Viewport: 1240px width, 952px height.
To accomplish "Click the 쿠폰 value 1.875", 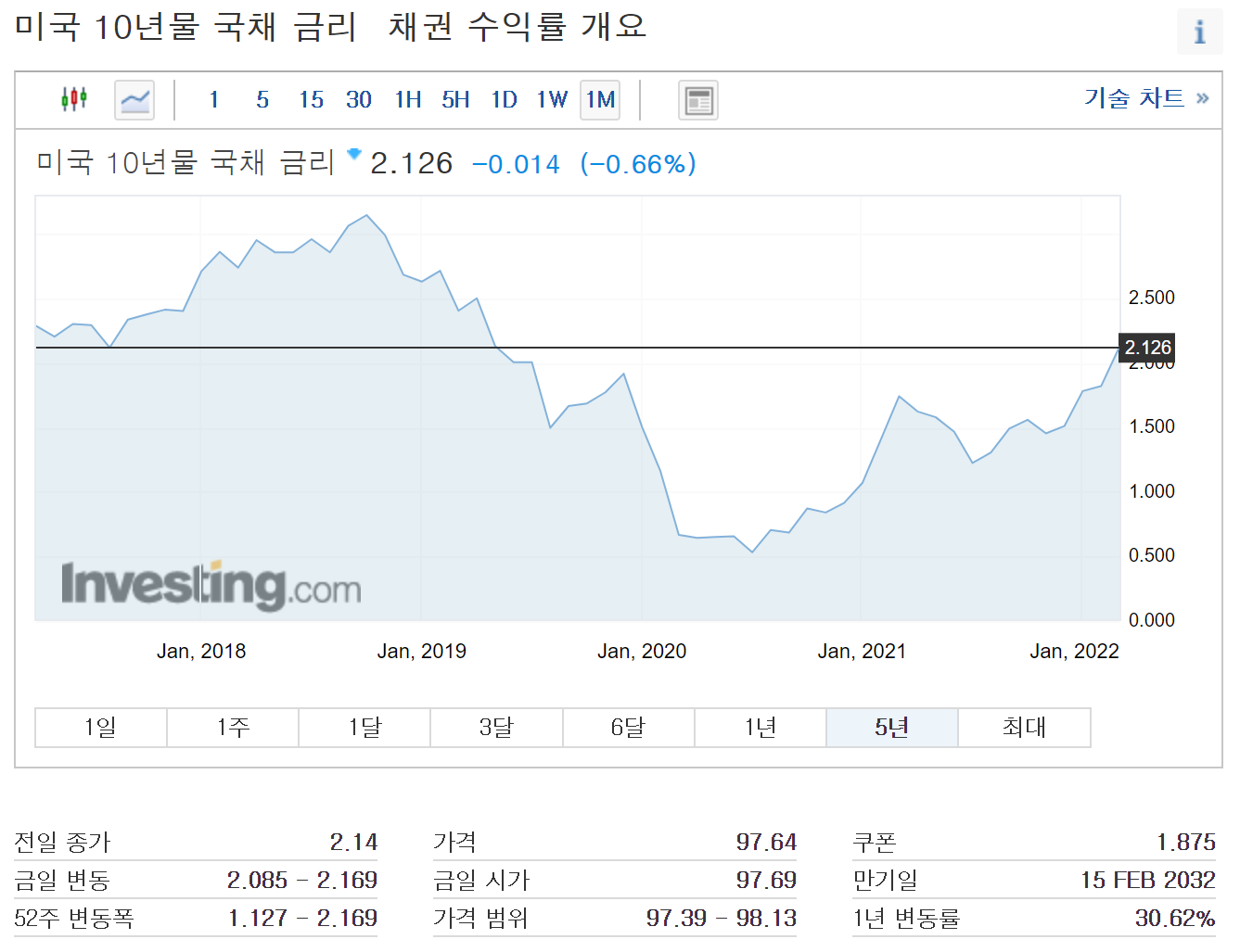I will pyautogui.click(x=1186, y=843).
